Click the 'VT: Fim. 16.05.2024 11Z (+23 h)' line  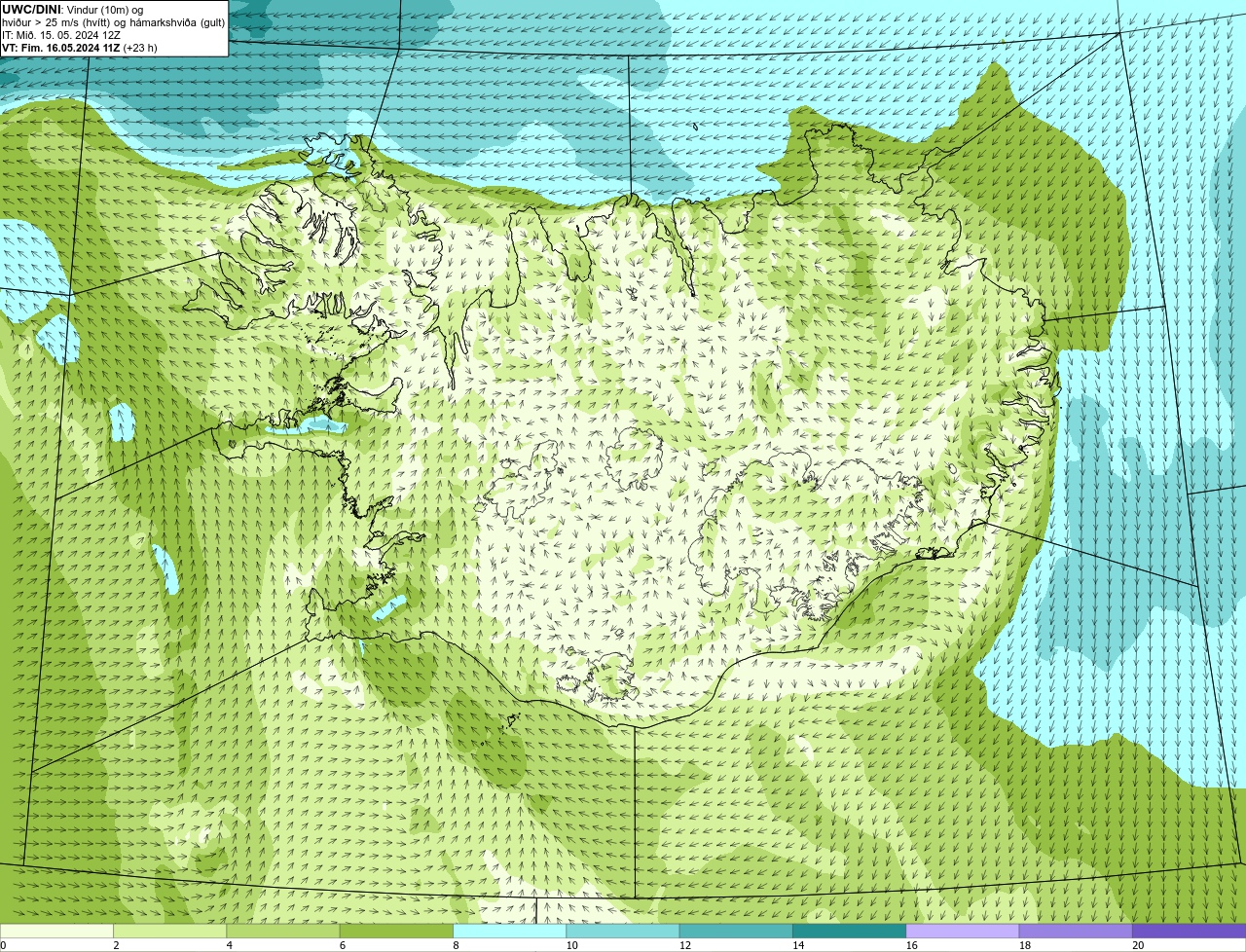coord(80,48)
